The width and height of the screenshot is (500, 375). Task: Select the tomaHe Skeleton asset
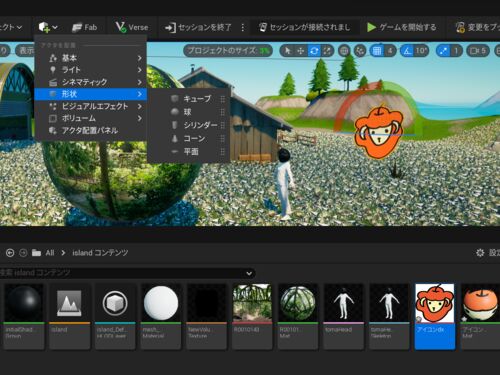point(389,316)
